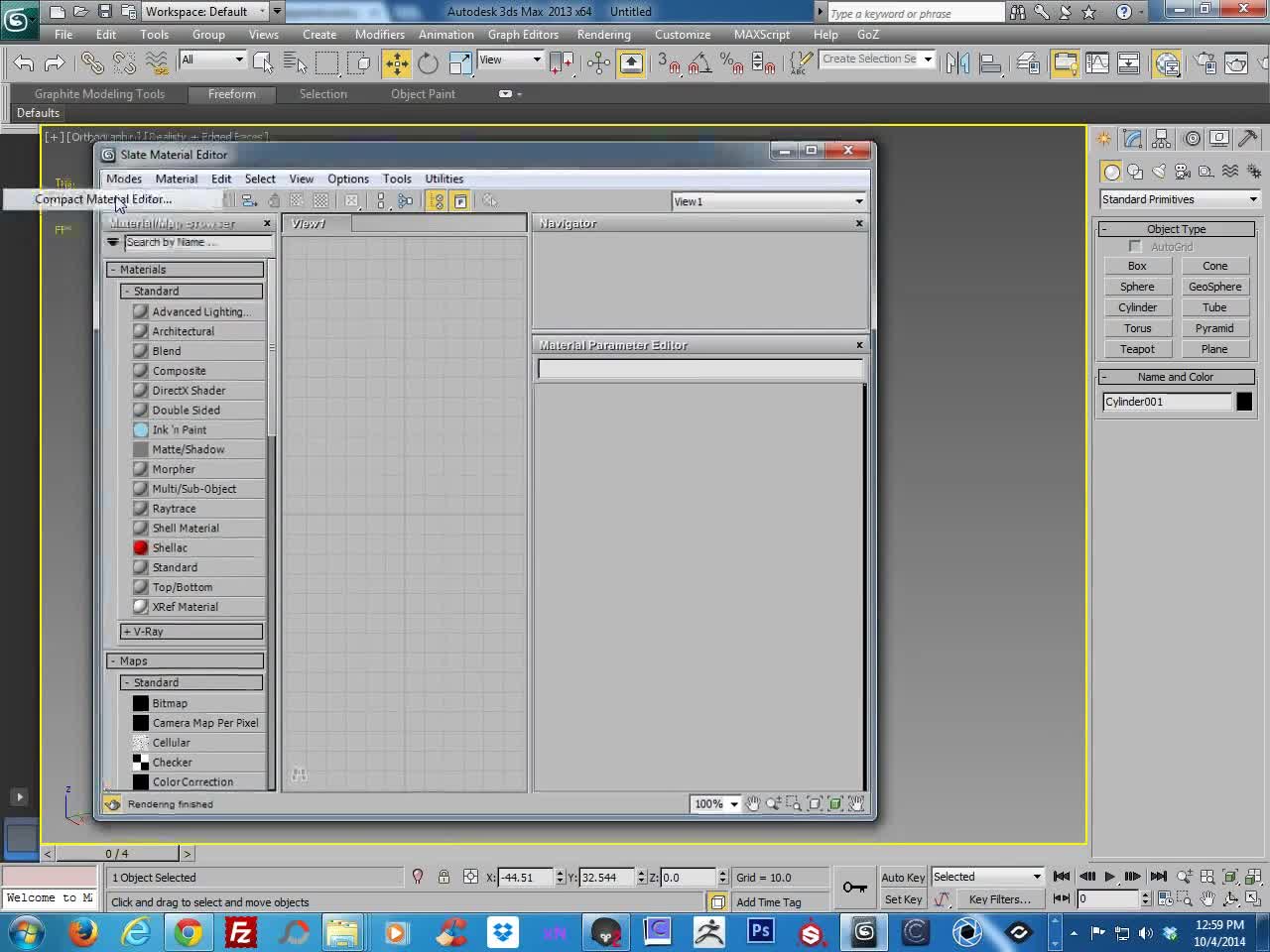Collapse the Materials group
This screenshot has height=952, width=1270.
[186, 270]
